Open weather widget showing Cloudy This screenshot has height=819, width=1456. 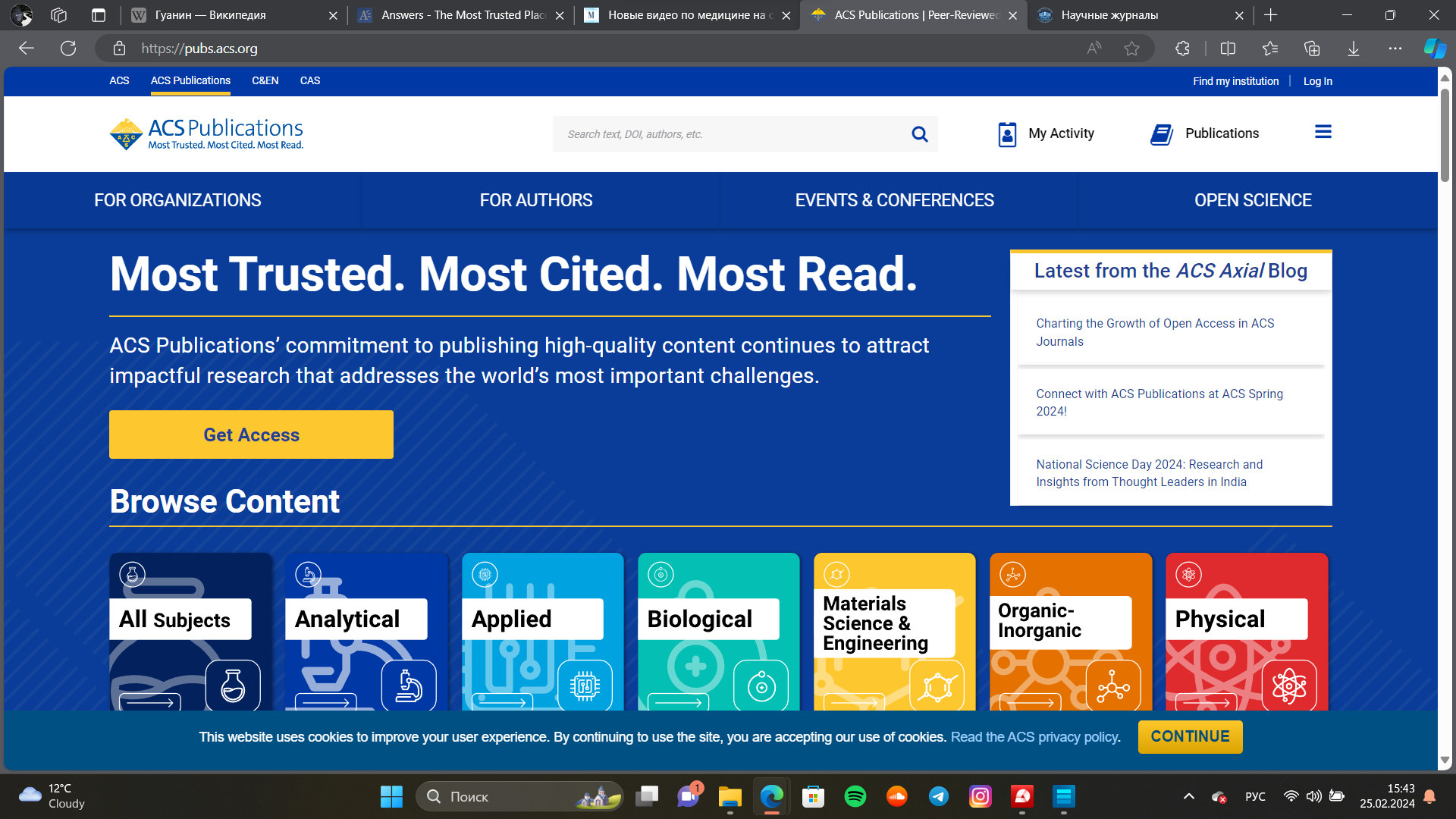click(x=52, y=796)
